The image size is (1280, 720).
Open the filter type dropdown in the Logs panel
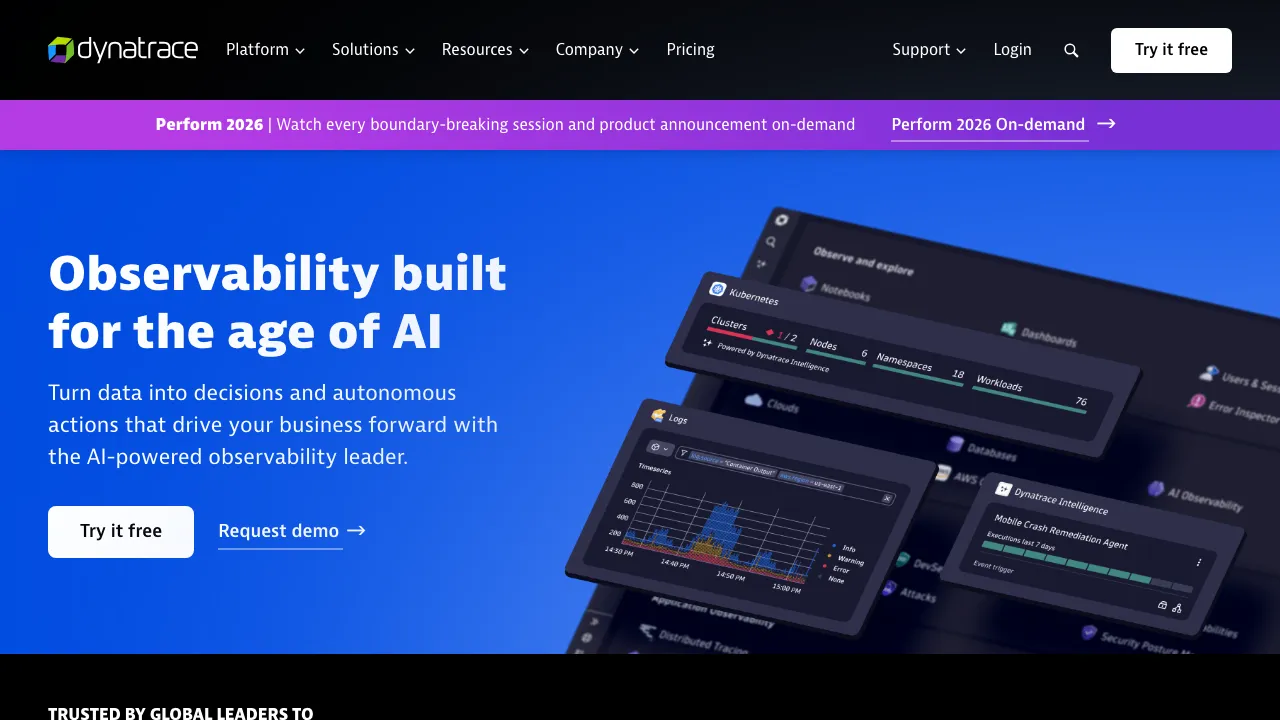[x=660, y=448]
